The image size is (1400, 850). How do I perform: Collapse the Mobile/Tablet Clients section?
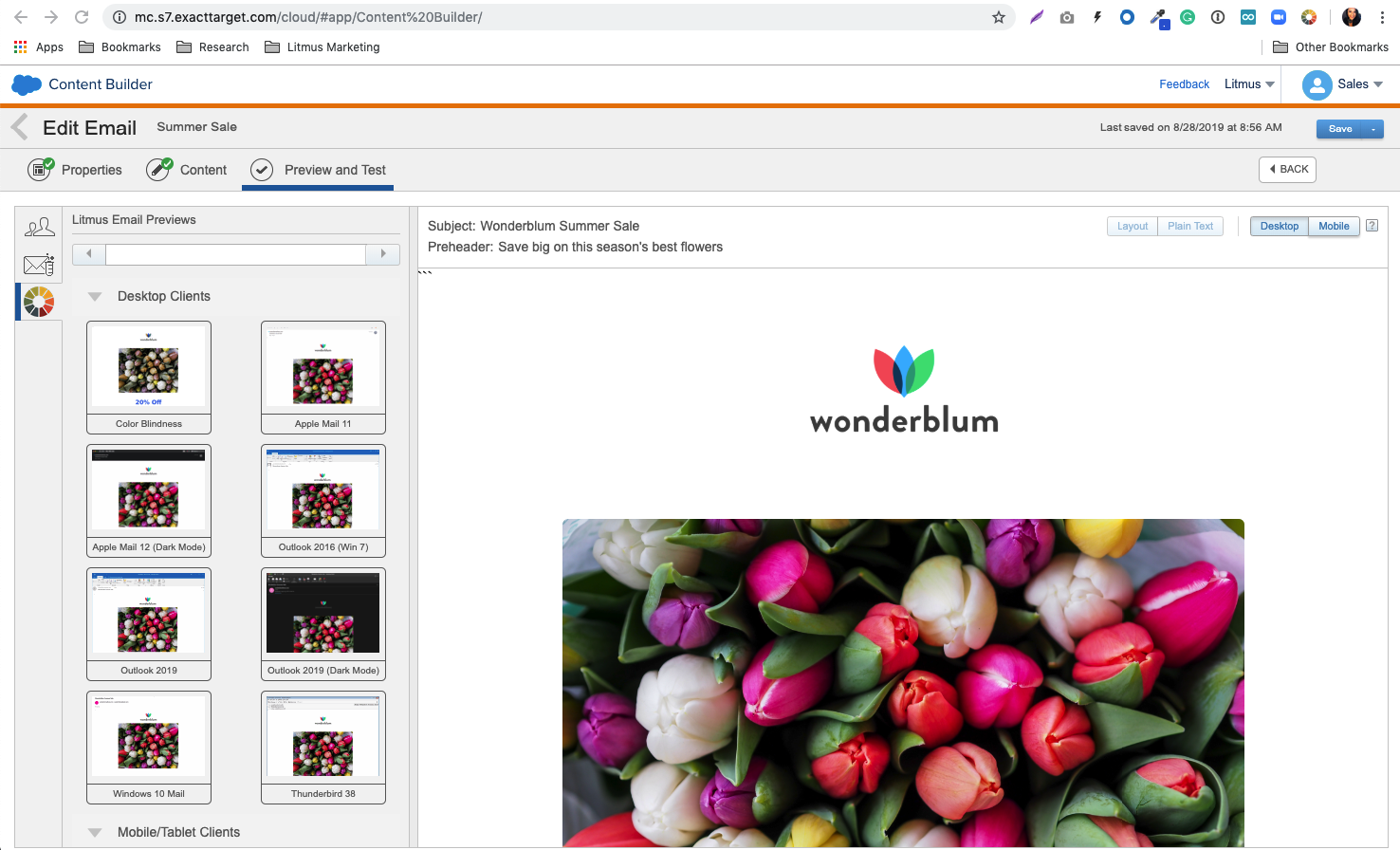pos(95,832)
